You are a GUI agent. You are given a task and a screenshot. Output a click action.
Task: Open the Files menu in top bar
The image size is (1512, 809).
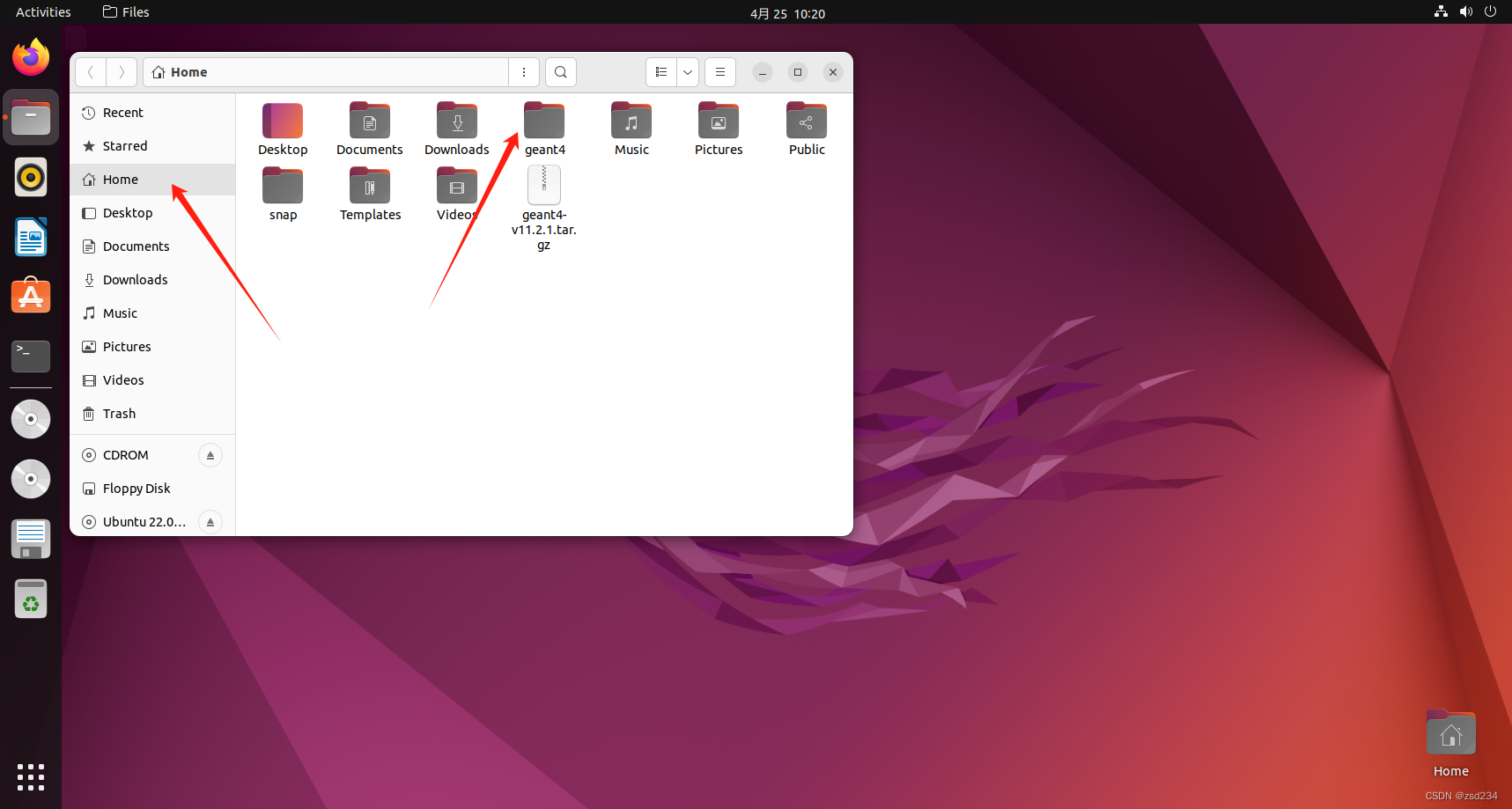click(x=126, y=11)
